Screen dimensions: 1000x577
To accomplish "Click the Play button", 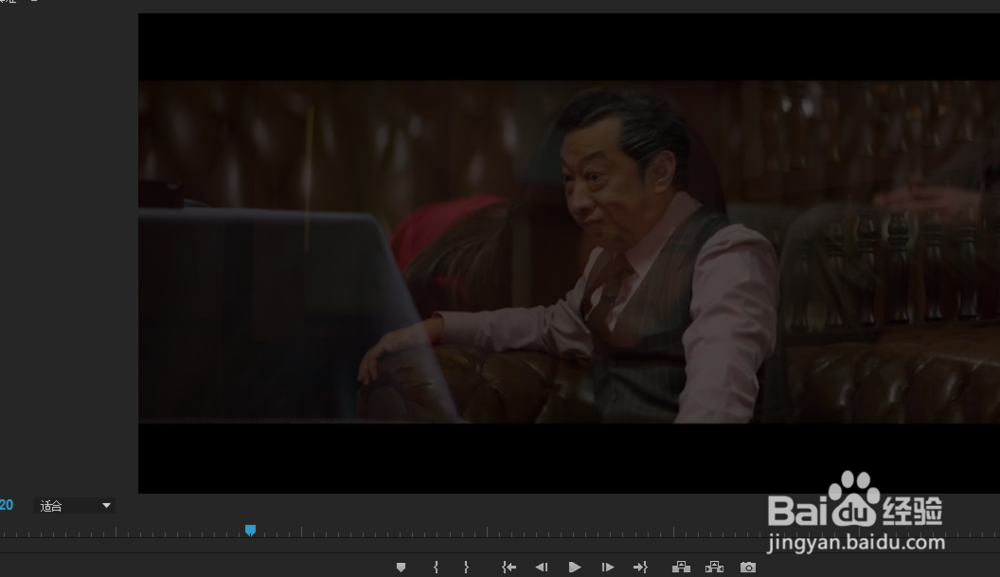I will coord(574,567).
